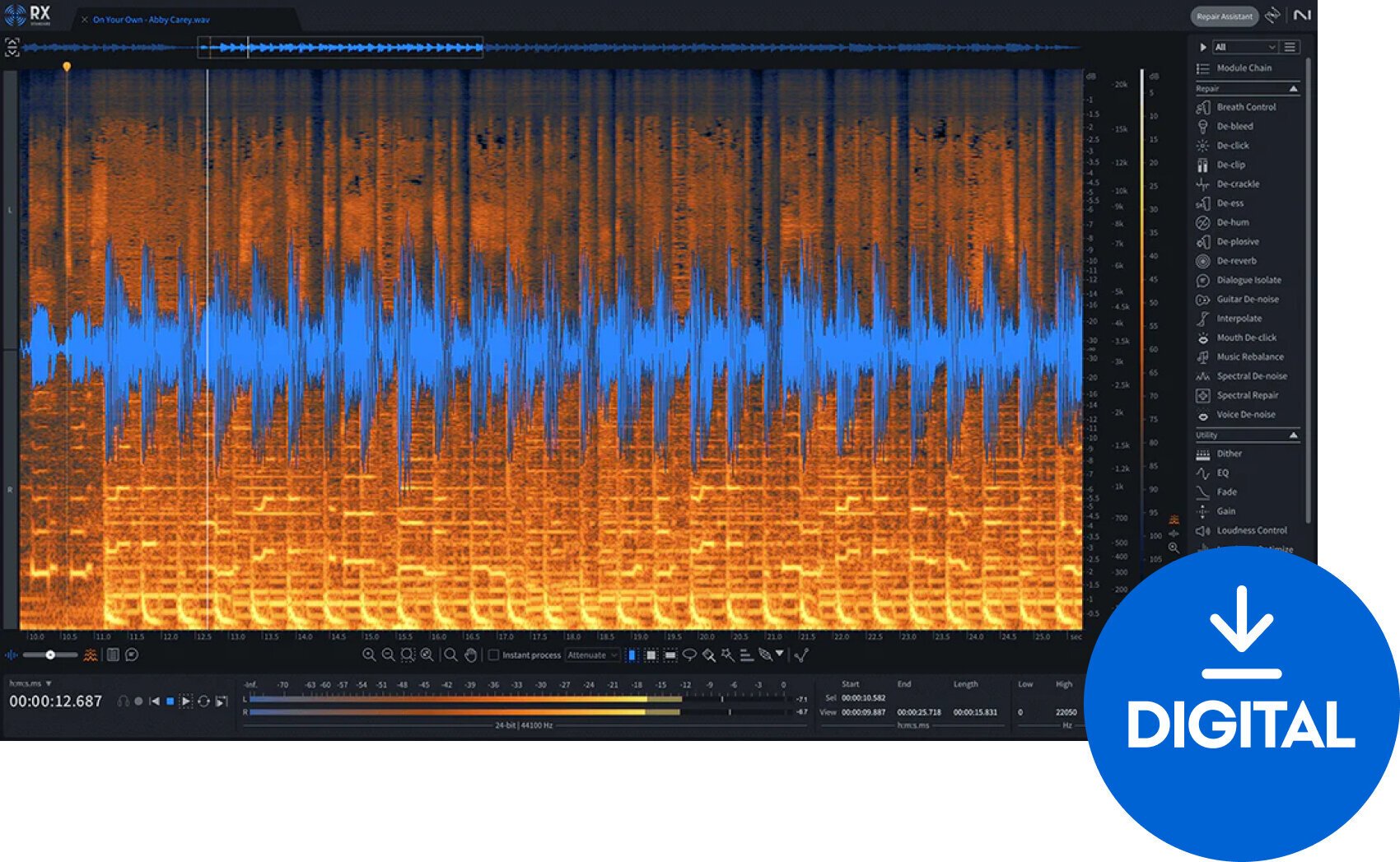This screenshot has height=862, width=1400.
Task: Click the zoom in magnifier icon
Action: click(369, 655)
